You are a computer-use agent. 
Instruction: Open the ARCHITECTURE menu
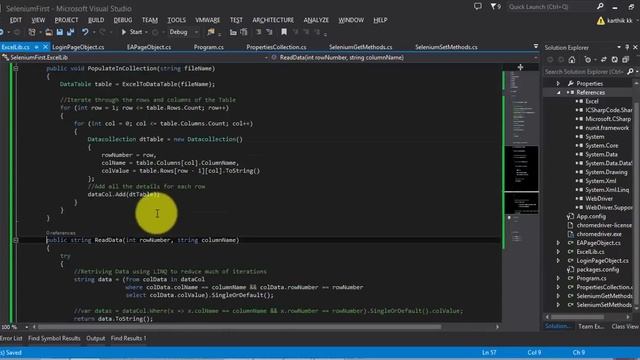[273, 20]
